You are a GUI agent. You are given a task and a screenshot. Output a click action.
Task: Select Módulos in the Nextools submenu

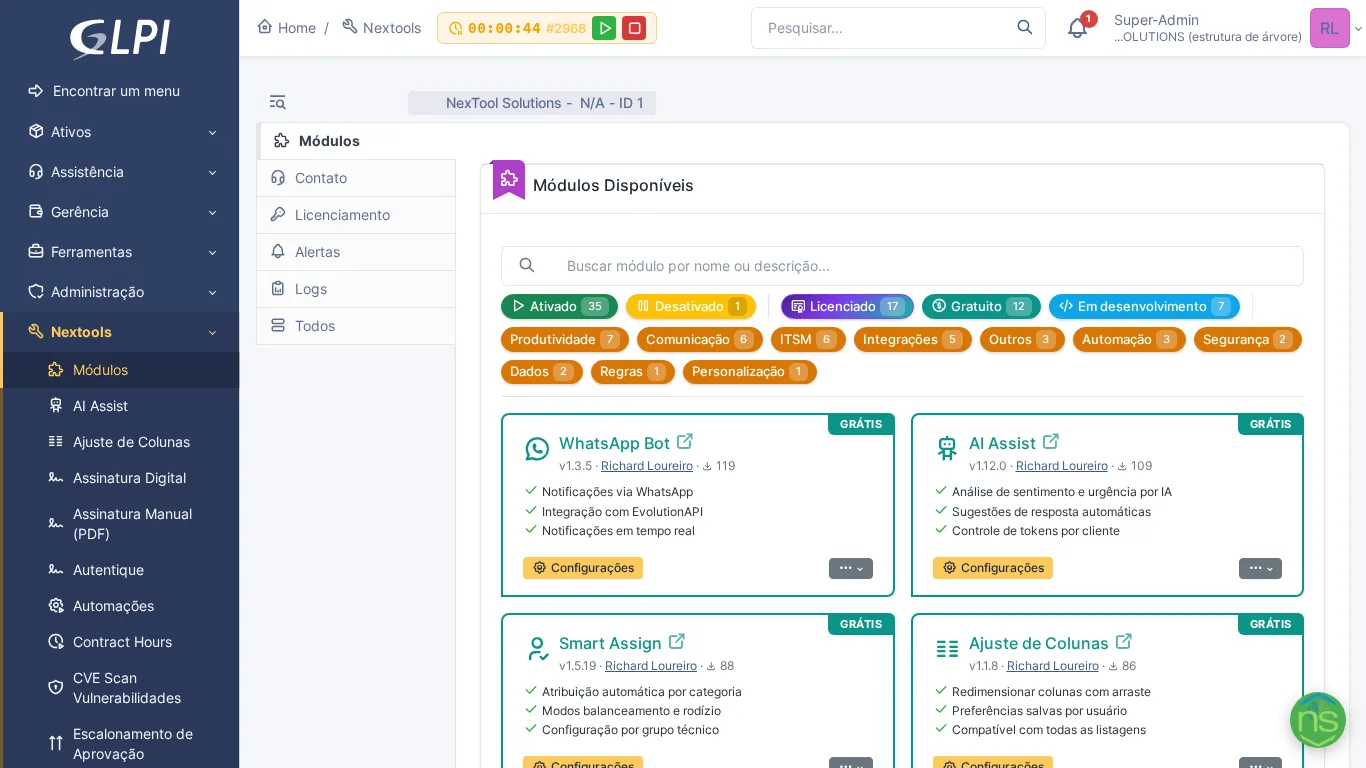[x=121, y=370]
